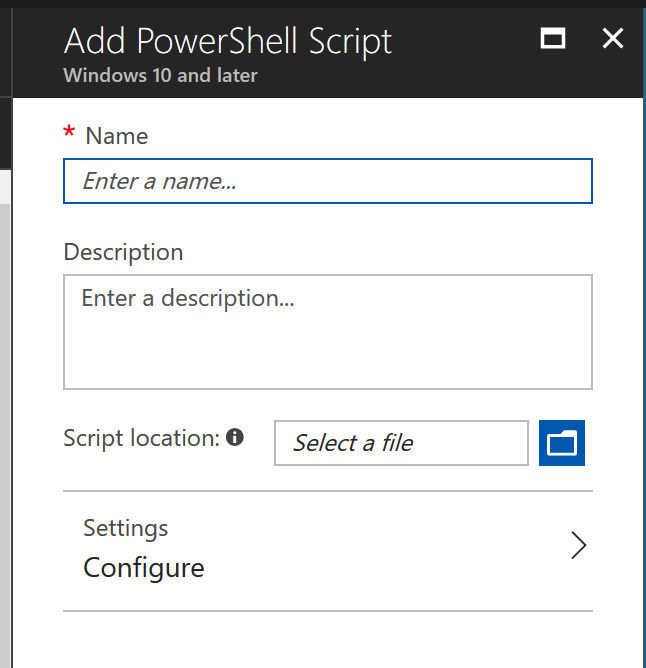Image resolution: width=646 pixels, height=668 pixels.
Task: Focus the 'Enter a name...' input field
Action: pos(328,181)
